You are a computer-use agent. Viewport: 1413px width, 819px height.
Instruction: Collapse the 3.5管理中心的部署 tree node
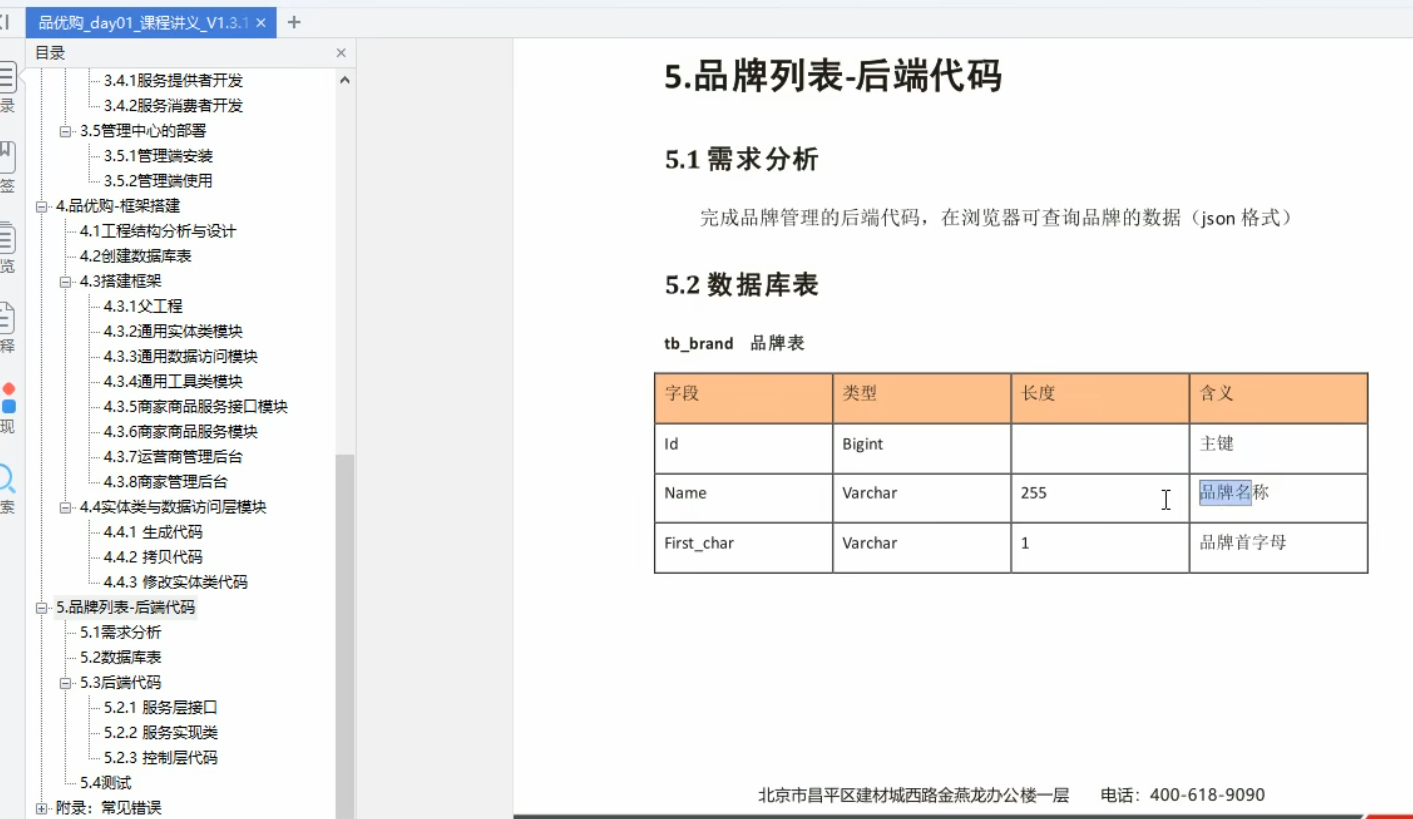pos(66,131)
